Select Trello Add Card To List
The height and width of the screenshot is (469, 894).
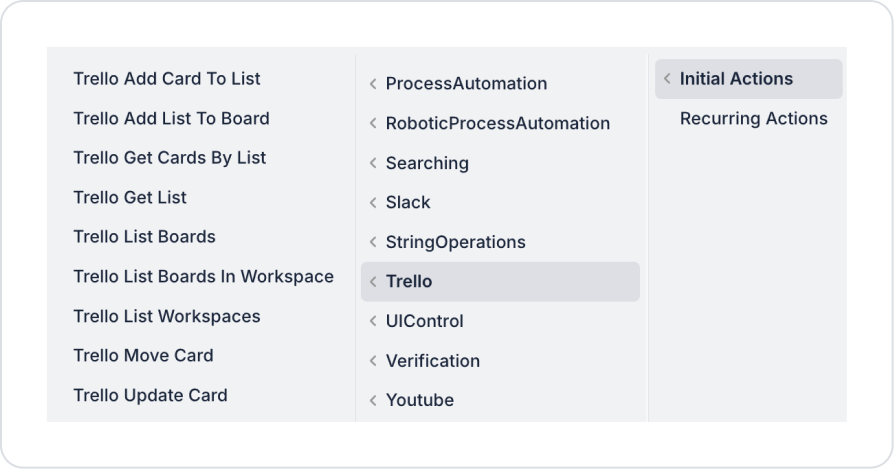coord(167,79)
